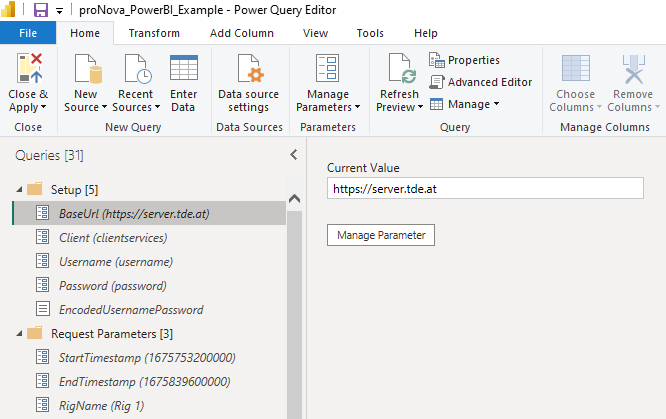The width and height of the screenshot is (666, 419).
Task: Click the save icon in title bar
Action: point(41,10)
